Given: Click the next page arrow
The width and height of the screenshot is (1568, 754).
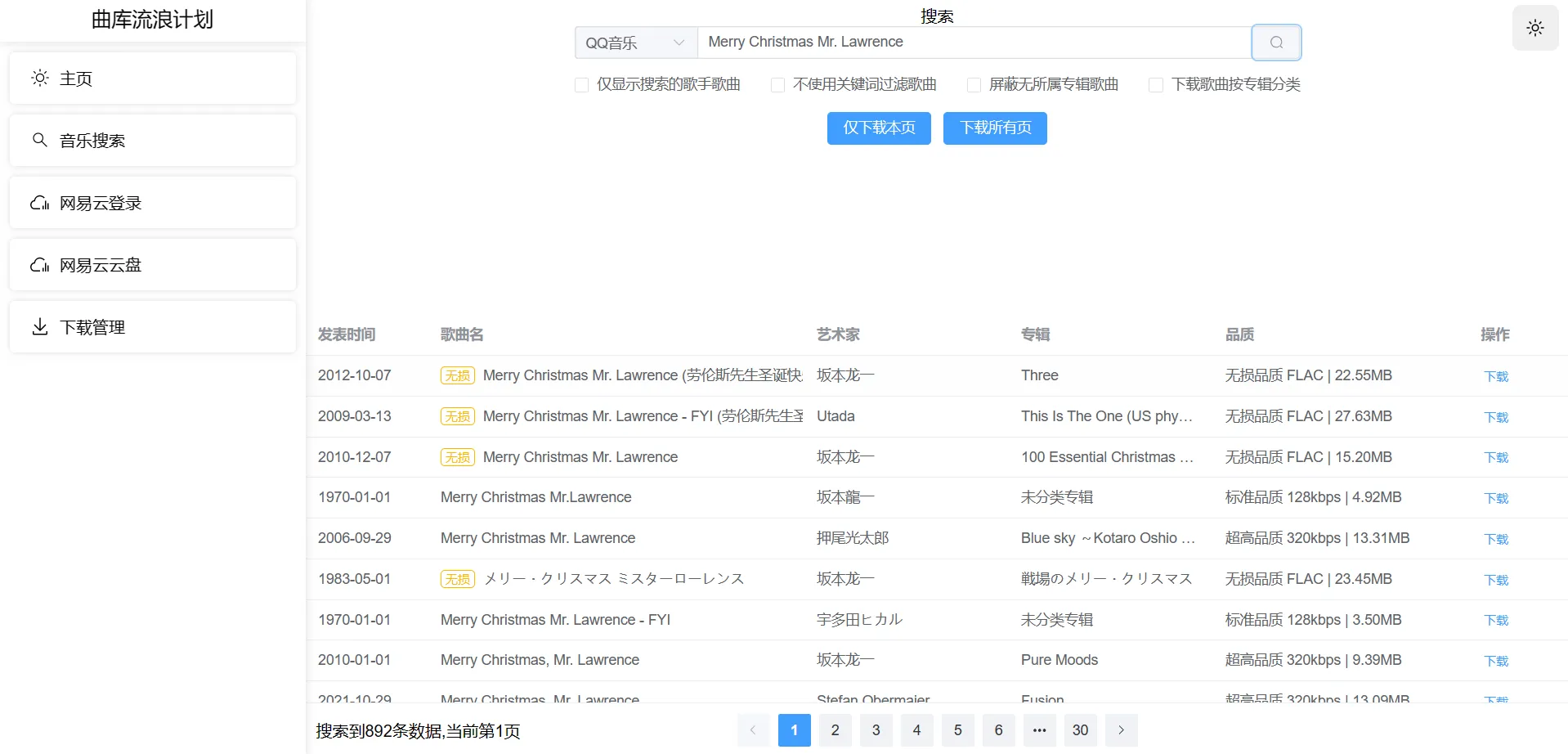Looking at the screenshot, I should pyautogui.click(x=1121, y=730).
